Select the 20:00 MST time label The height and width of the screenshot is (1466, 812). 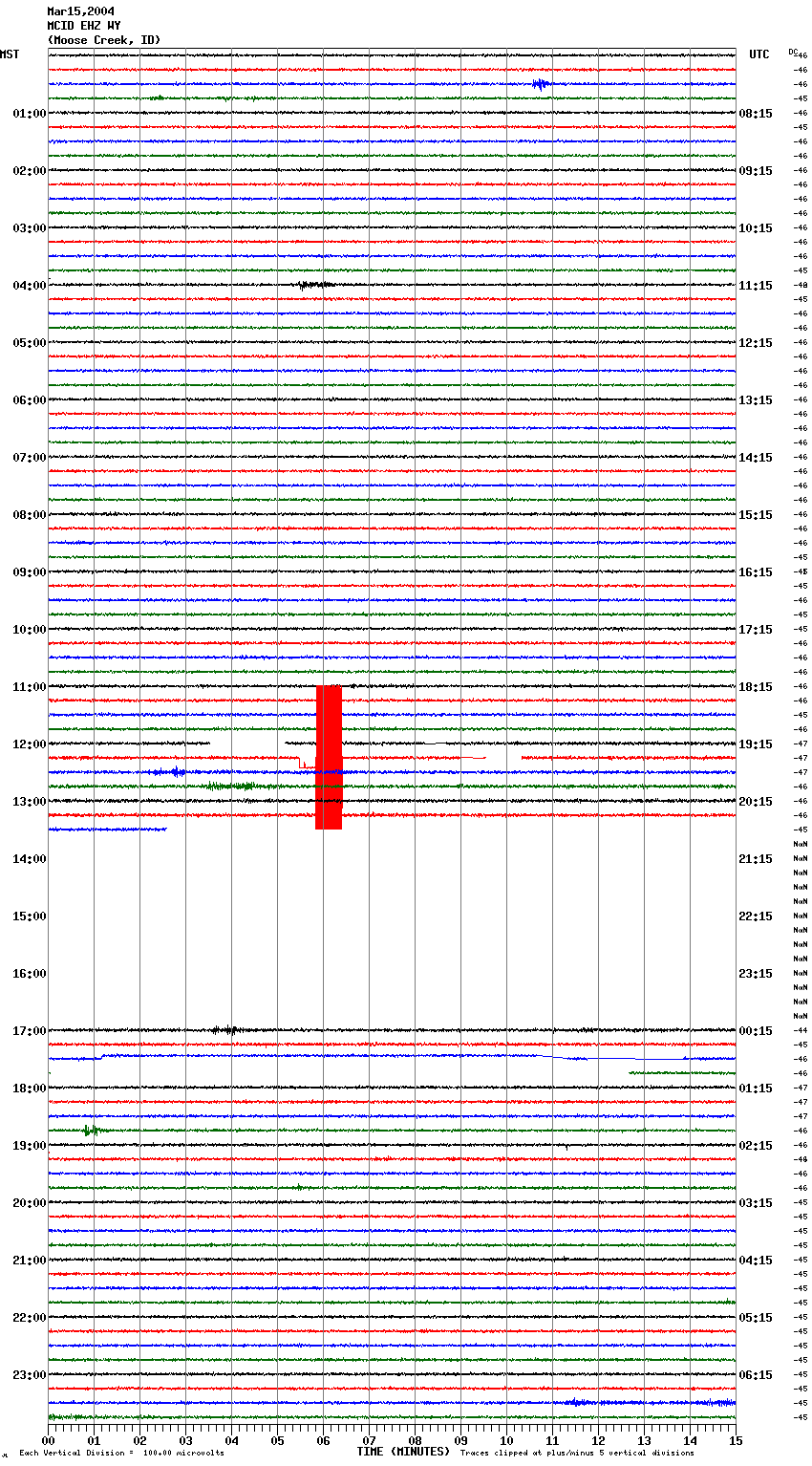coord(30,1203)
